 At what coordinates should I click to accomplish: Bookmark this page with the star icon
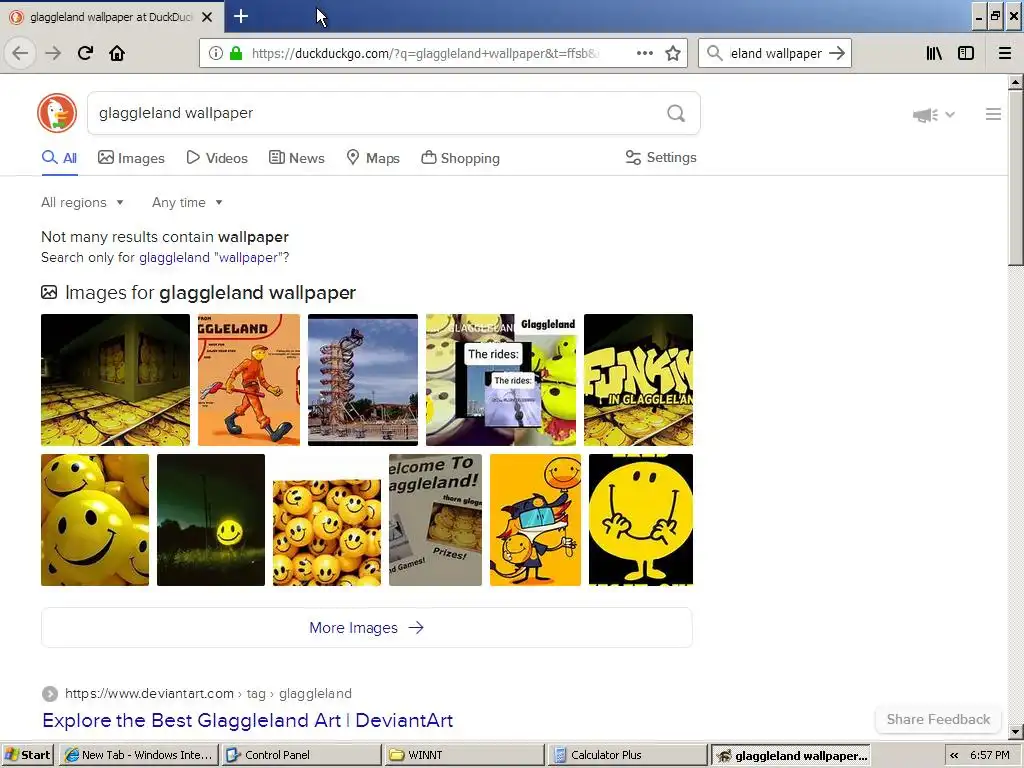pos(673,53)
